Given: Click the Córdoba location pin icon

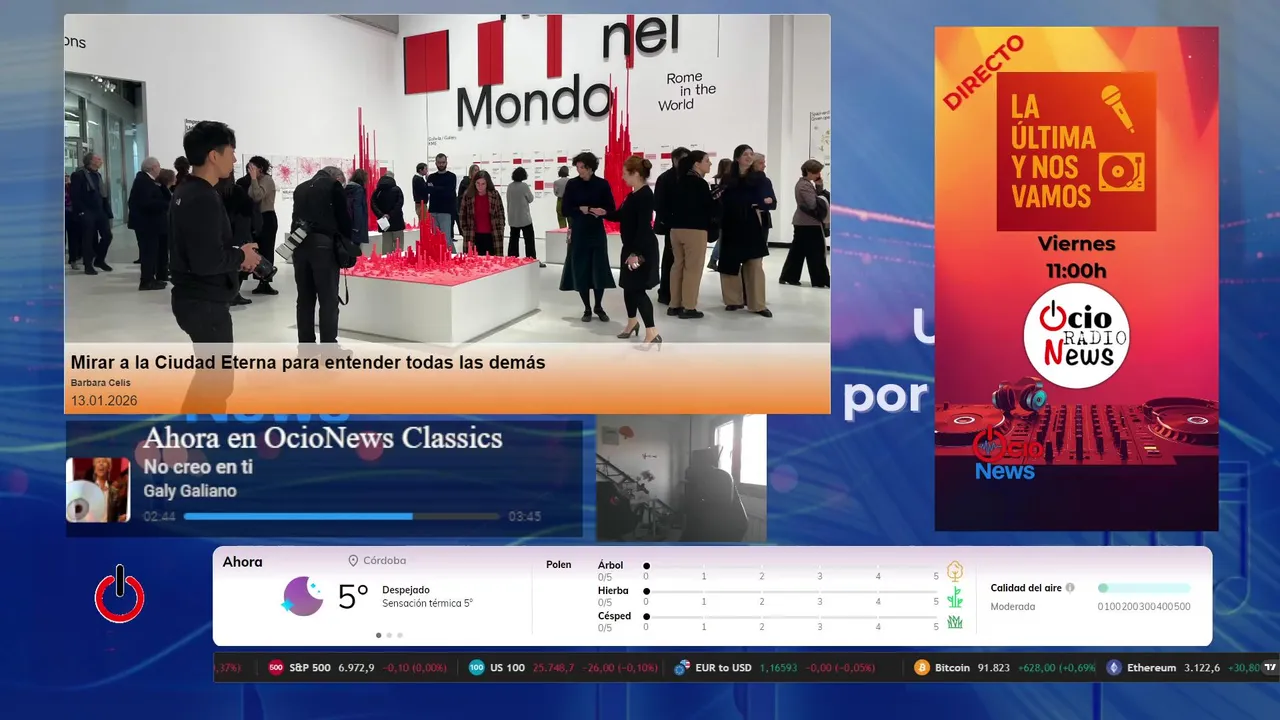Looking at the screenshot, I should [x=353, y=561].
